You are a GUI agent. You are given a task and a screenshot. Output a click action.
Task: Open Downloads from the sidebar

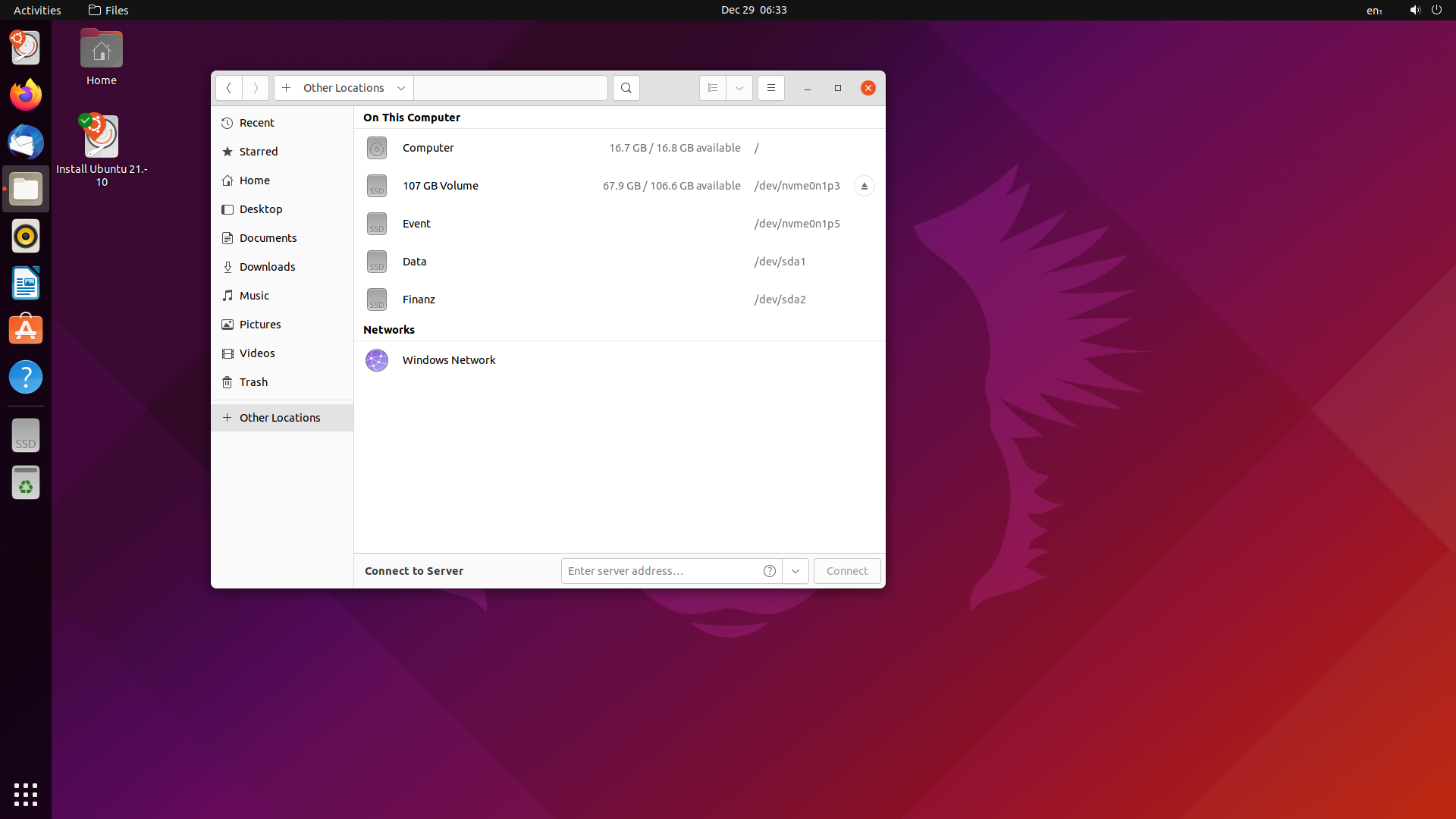pyautogui.click(x=267, y=267)
